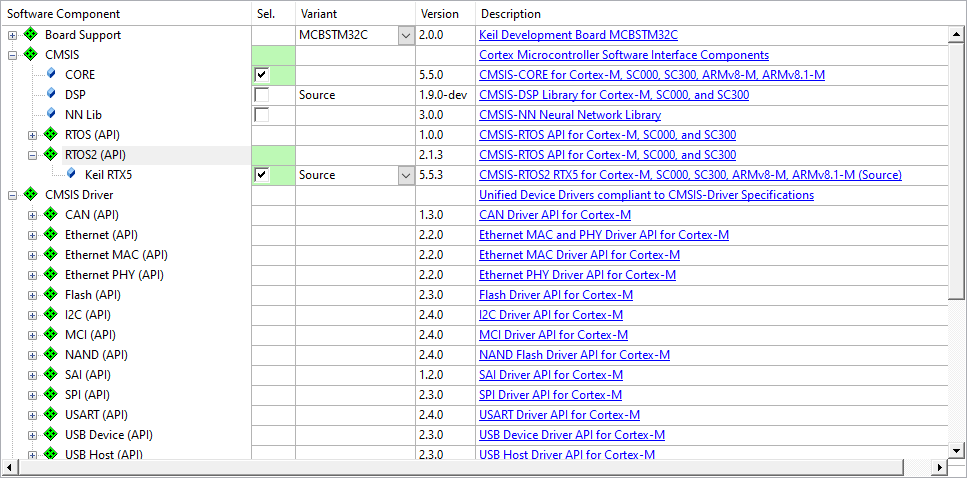Click the horizontal scrollbar right arrow
This screenshot has height=478, width=967.
pos(940,467)
